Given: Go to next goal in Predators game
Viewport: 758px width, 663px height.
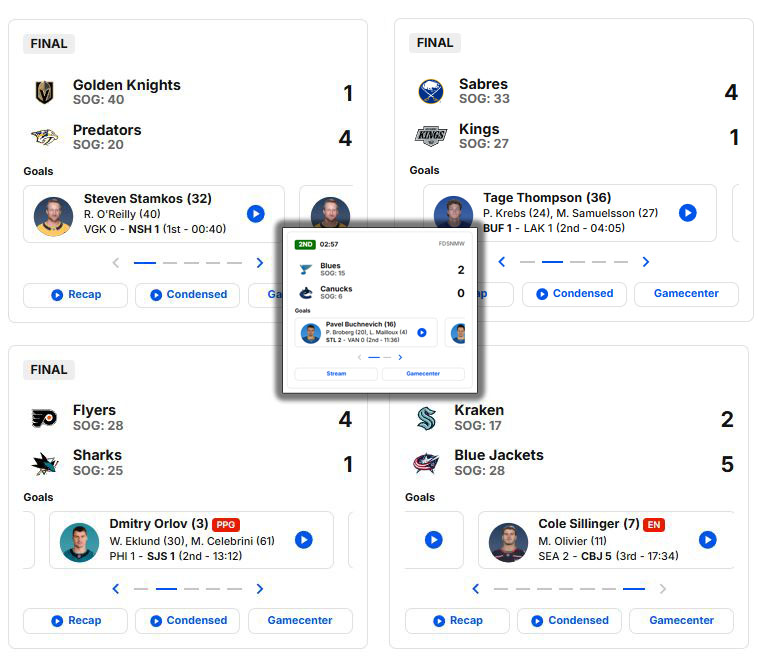Looking at the screenshot, I should [x=260, y=263].
